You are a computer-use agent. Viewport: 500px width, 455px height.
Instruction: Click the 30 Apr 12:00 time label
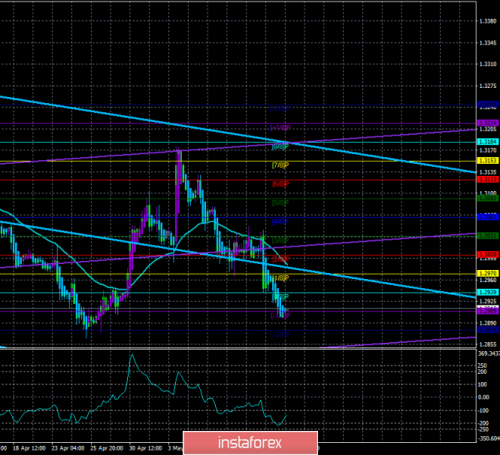[x=146, y=448]
